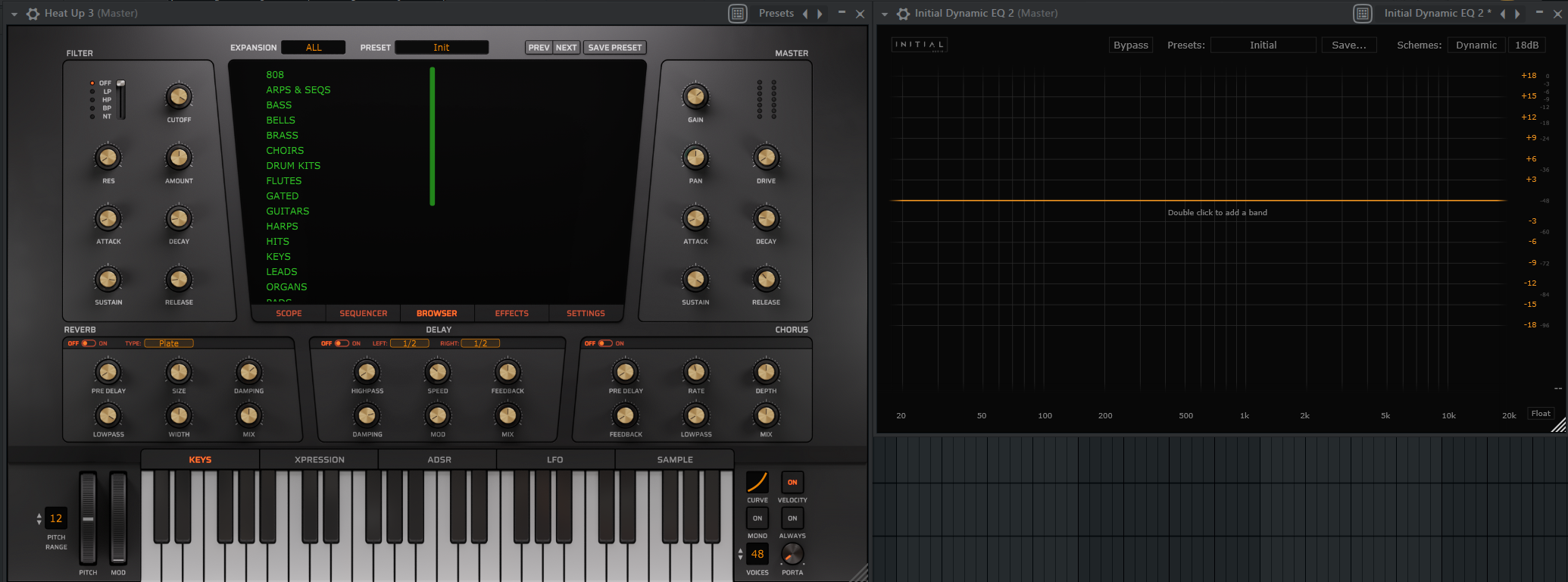Switch to the ADSR tab
Image resolution: width=1568 pixels, height=582 pixels.
pyautogui.click(x=439, y=459)
